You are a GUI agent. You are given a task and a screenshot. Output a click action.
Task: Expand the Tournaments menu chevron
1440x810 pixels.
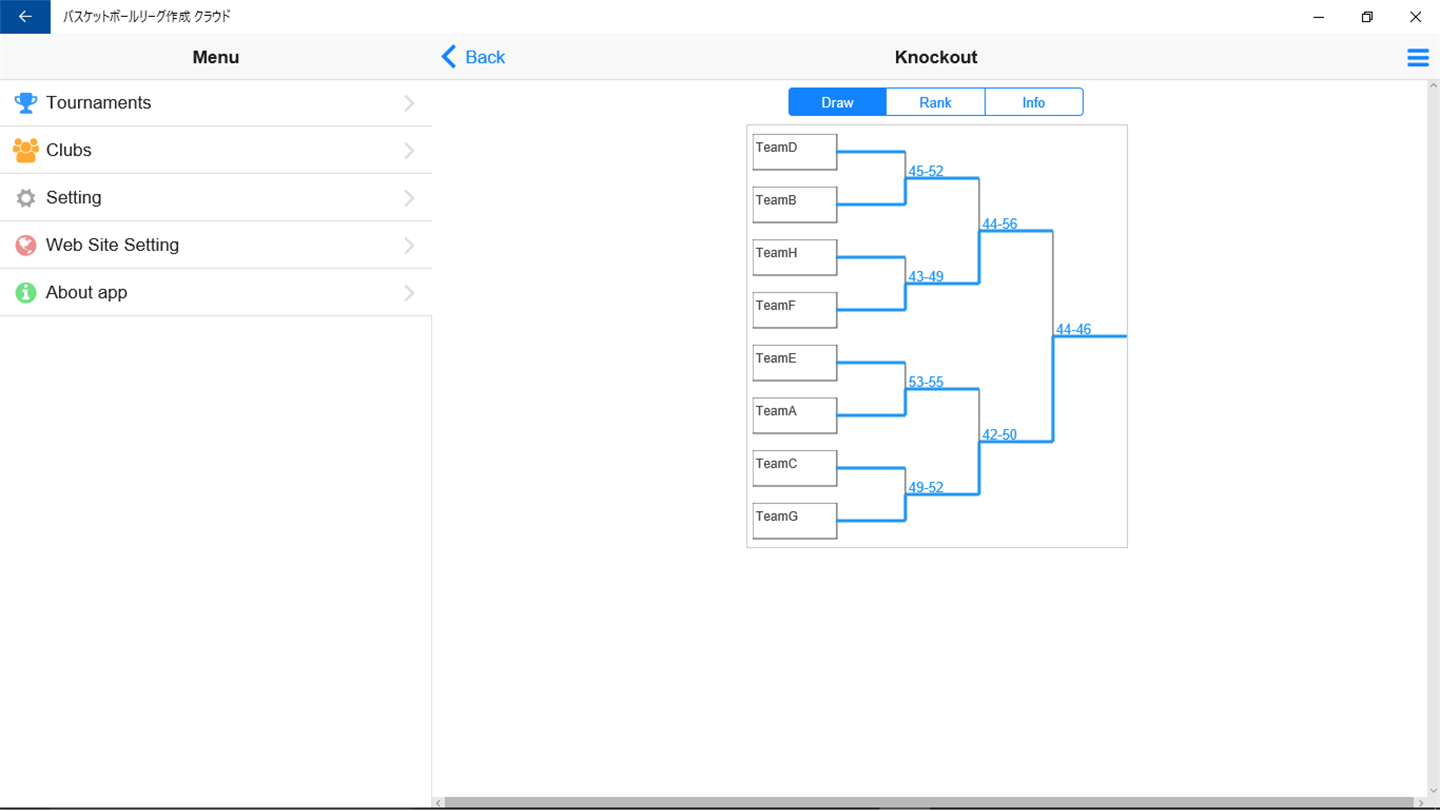coord(409,103)
